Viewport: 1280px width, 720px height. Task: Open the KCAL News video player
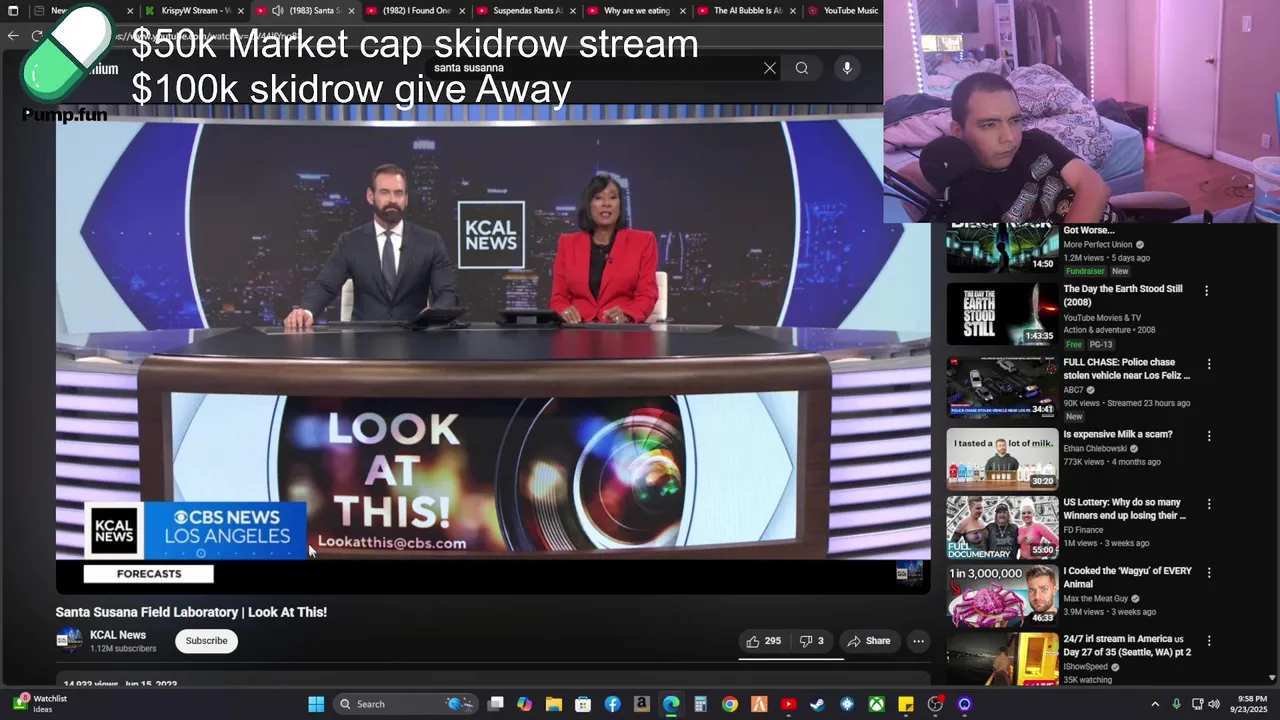tap(493, 348)
